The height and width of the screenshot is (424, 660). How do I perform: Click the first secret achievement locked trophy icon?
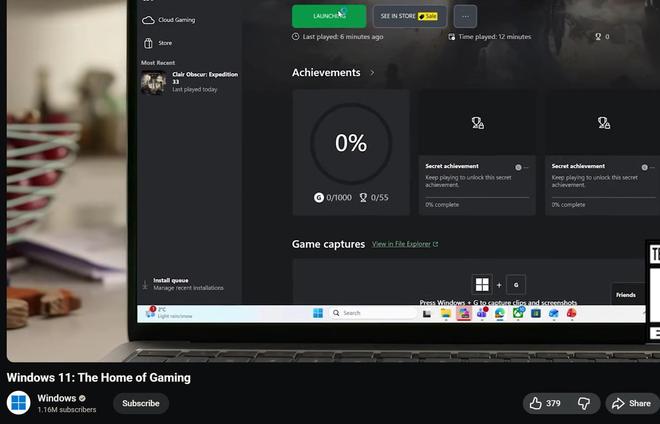(478, 123)
